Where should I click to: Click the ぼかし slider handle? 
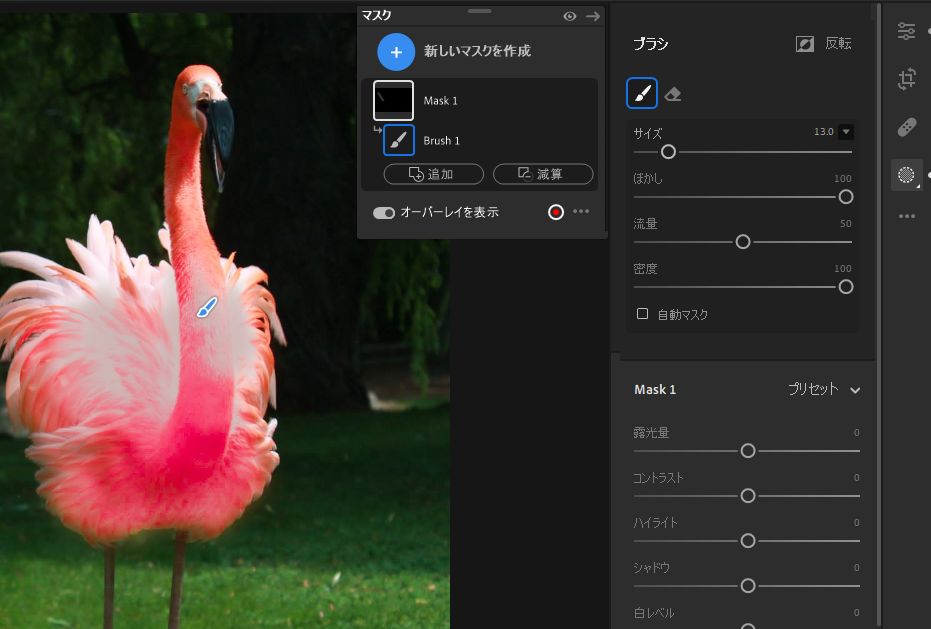[x=846, y=197]
